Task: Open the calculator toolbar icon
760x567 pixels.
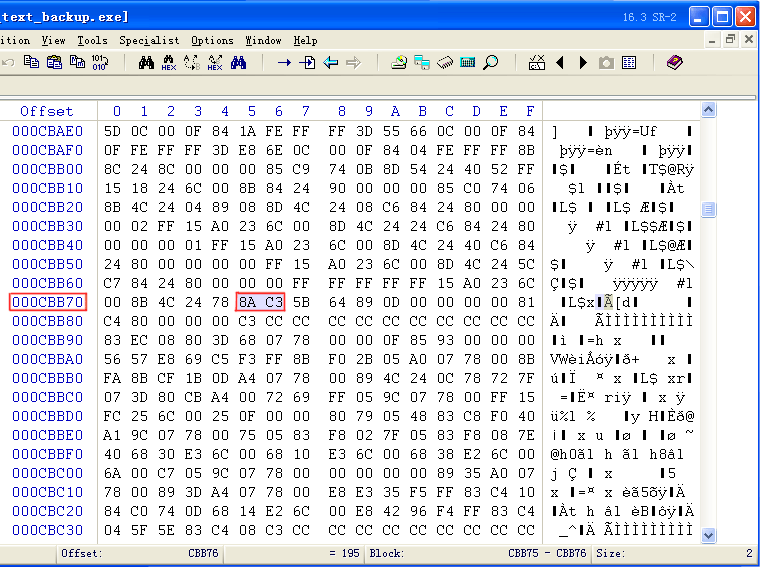Action: coord(467,62)
